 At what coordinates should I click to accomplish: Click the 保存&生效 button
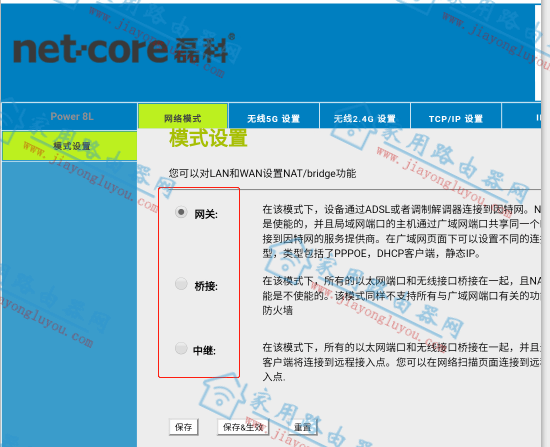(243, 427)
